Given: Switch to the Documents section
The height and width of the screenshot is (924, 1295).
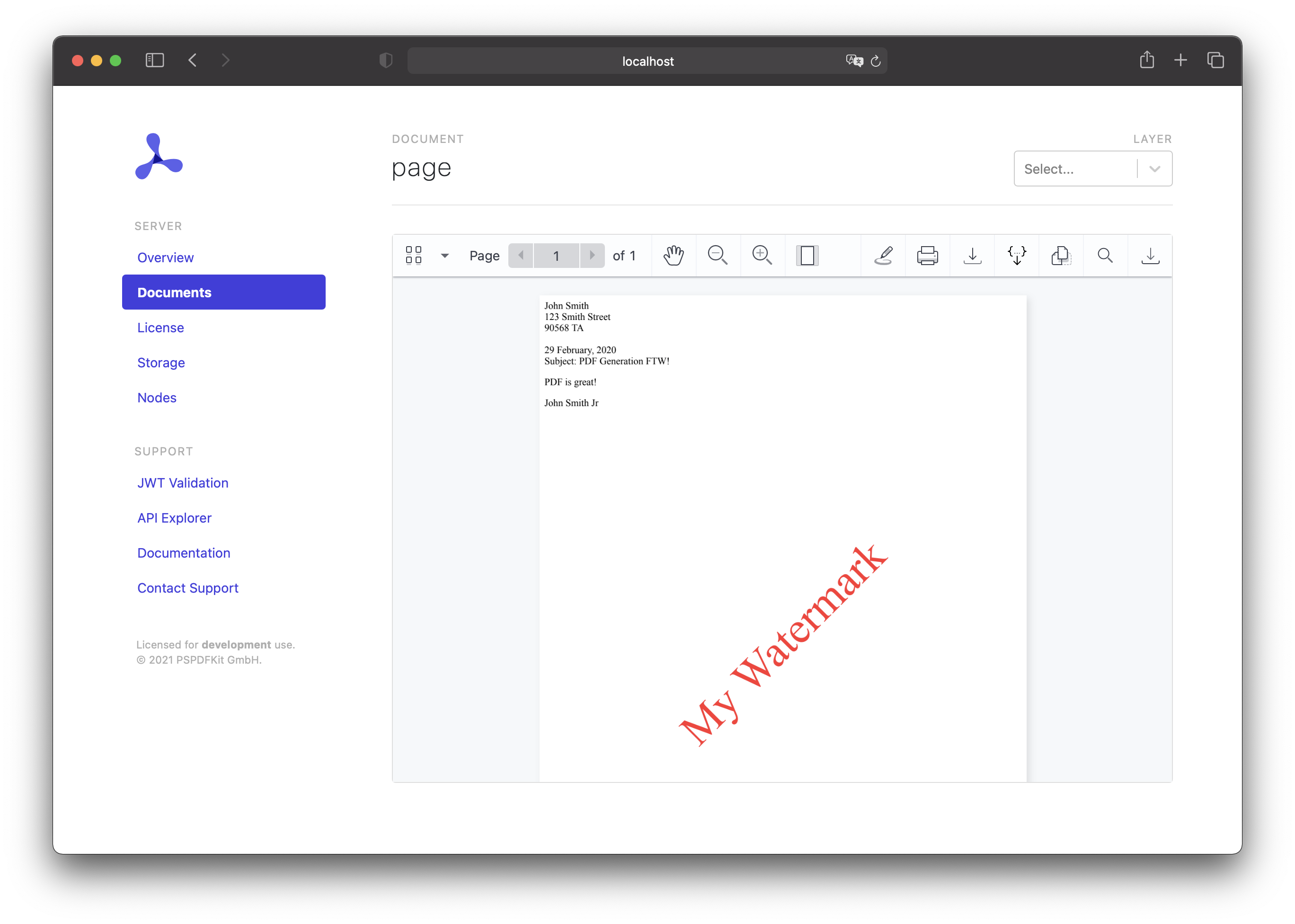Looking at the screenshot, I should tap(174, 292).
